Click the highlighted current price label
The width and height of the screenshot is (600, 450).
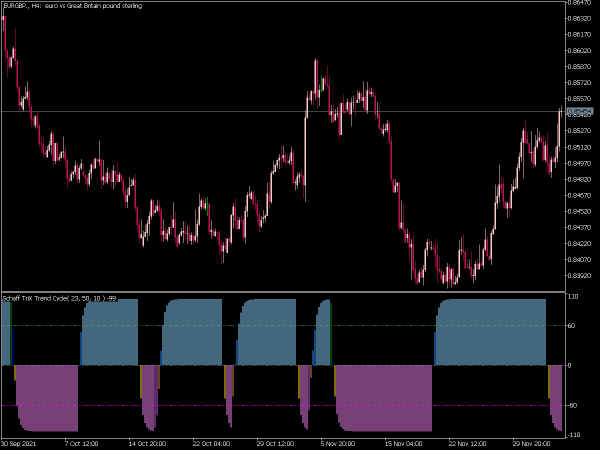(580, 111)
